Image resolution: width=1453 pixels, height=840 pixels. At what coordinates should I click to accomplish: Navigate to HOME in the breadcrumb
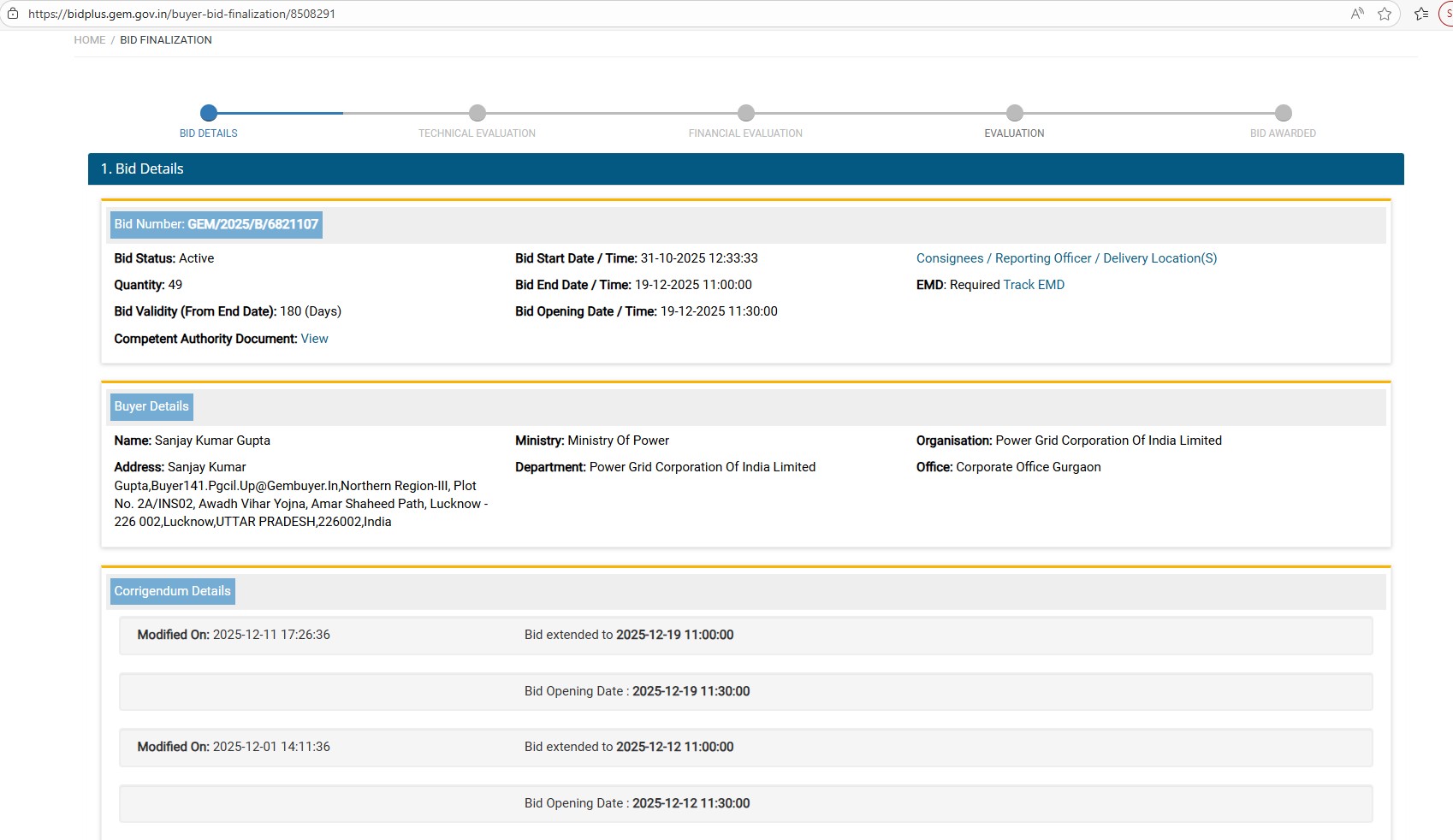[90, 40]
